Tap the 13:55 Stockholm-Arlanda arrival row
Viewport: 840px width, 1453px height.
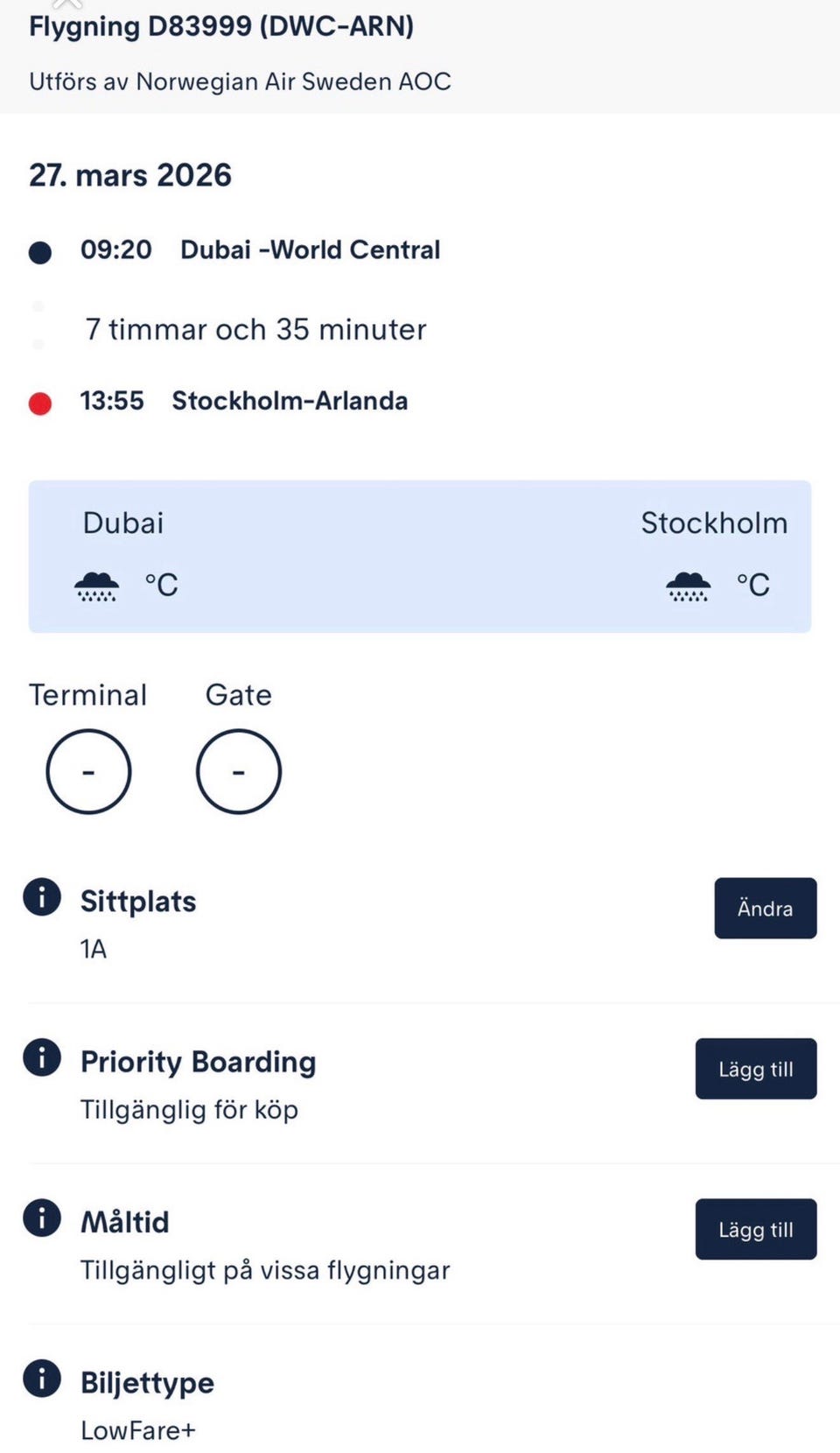[x=243, y=401]
